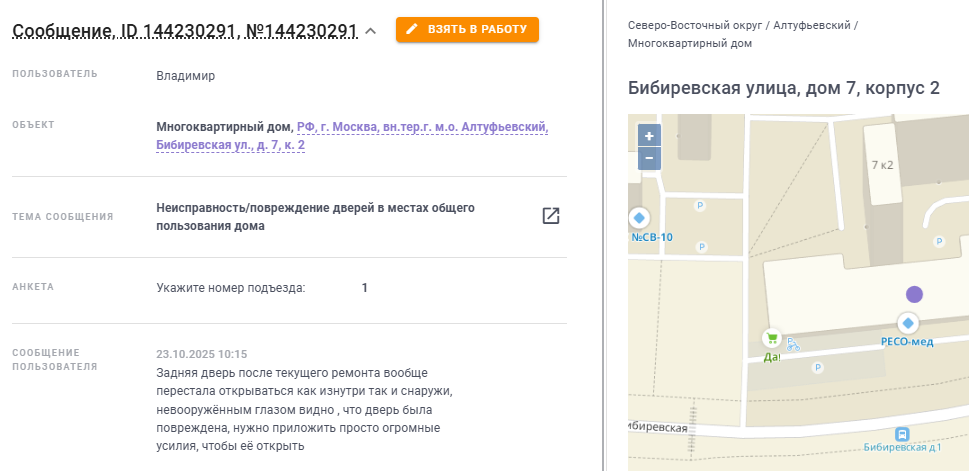Click the Многоквартирный дом breadcrumb
This screenshot has width=969, height=471.
click(x=690, y=43)
